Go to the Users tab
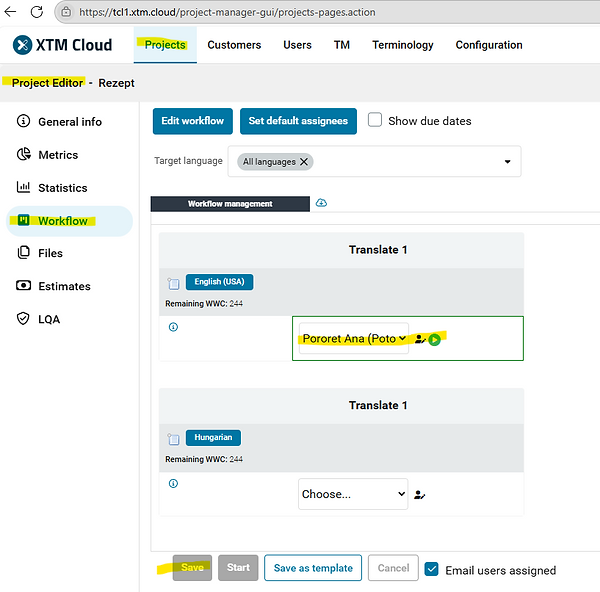The image size is (600, 592). (x=297, y=45)
